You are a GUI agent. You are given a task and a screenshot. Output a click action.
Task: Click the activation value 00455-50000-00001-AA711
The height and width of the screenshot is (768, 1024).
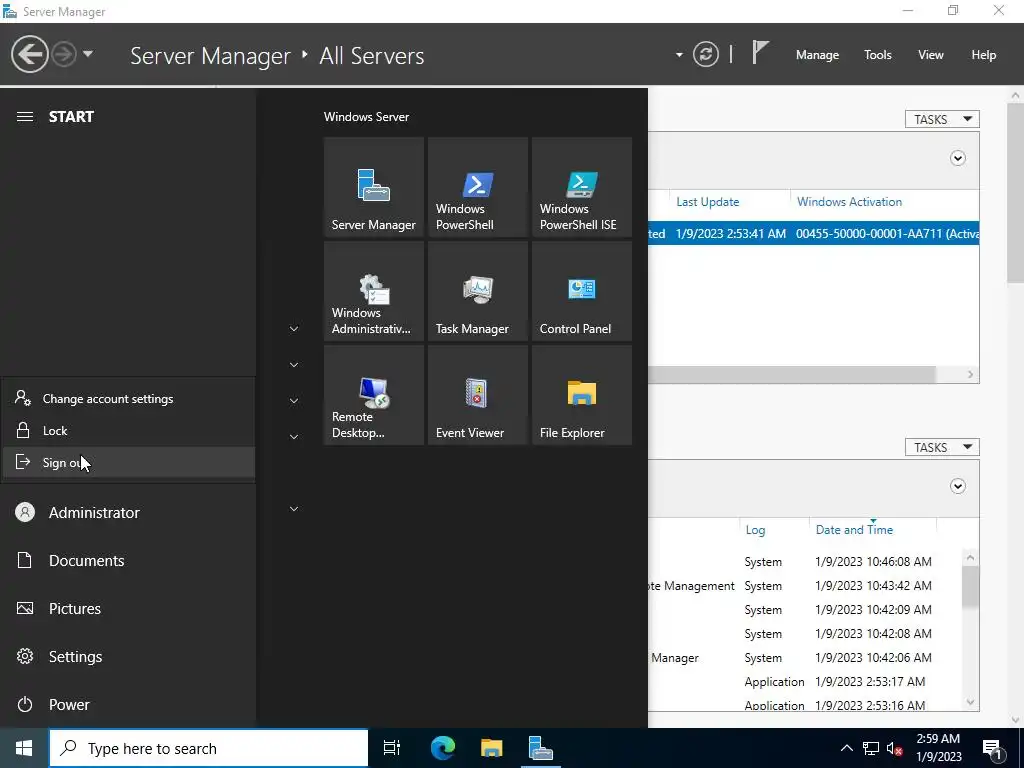[x=887, y=234]
